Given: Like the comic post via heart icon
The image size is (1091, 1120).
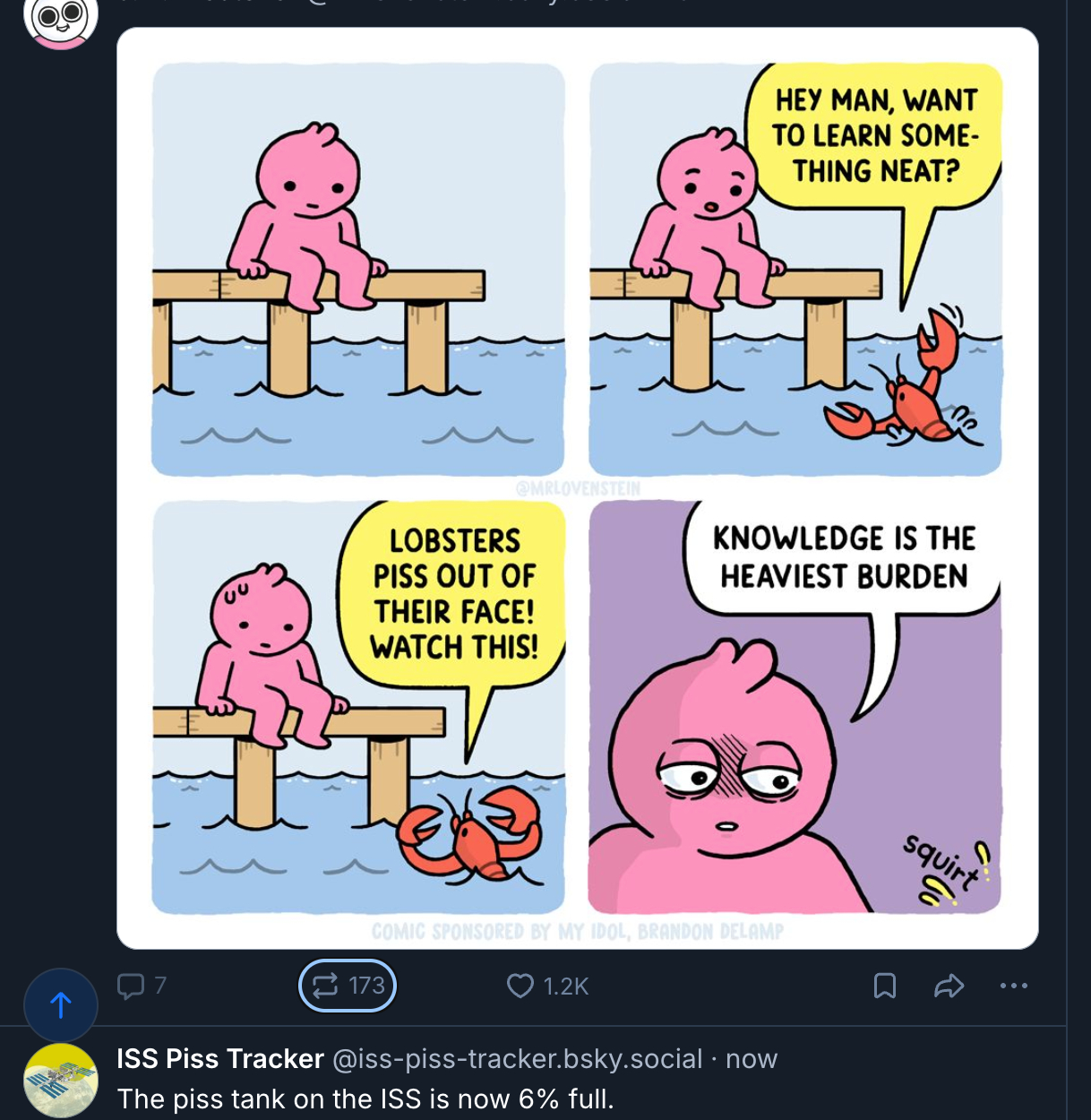Looking at the screenshot, I should click(520, 986).
